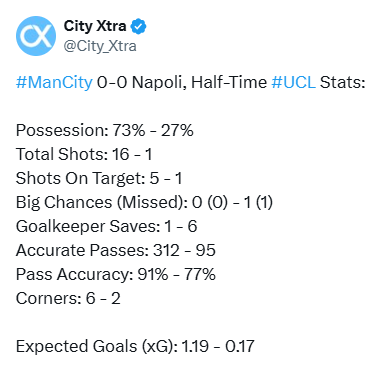Select the Big Chances (Missed) line
The width and height of the screenshot is (373, 365).
click(x=144, y=202)
